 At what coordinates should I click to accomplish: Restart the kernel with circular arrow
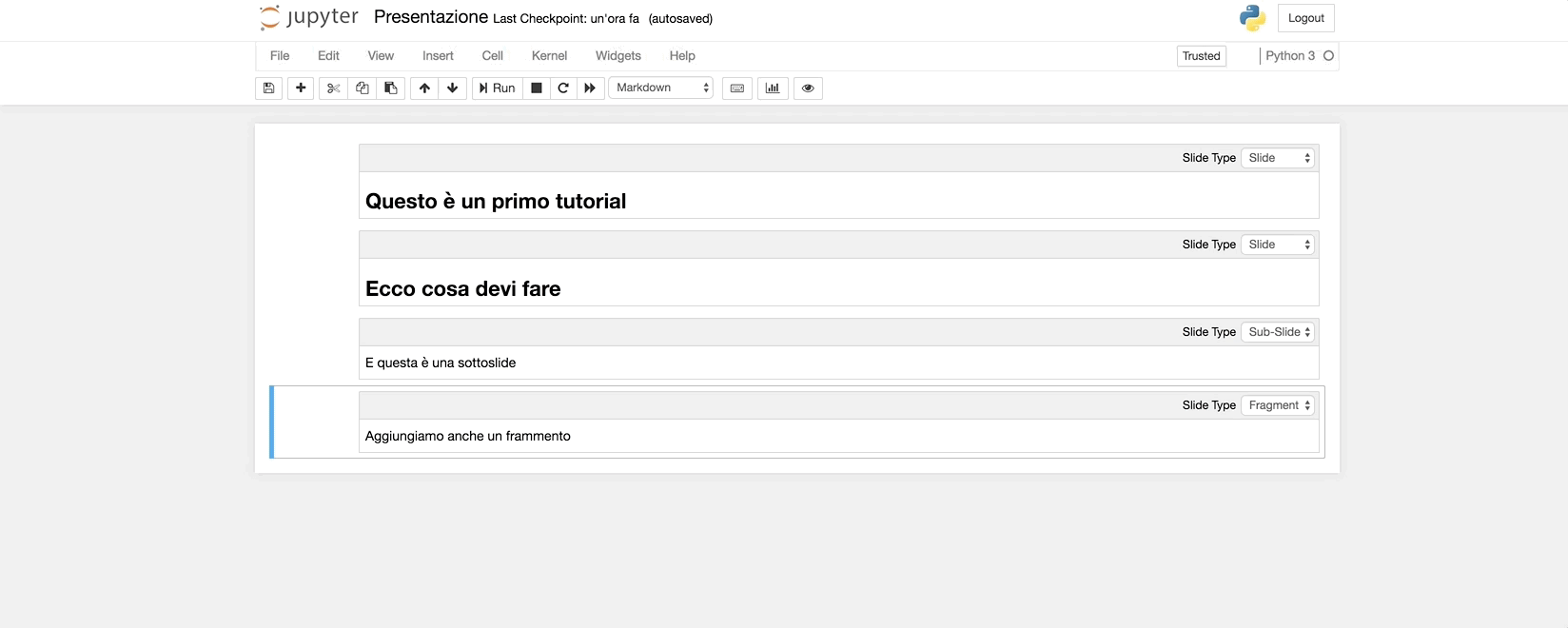click(563, 88)
